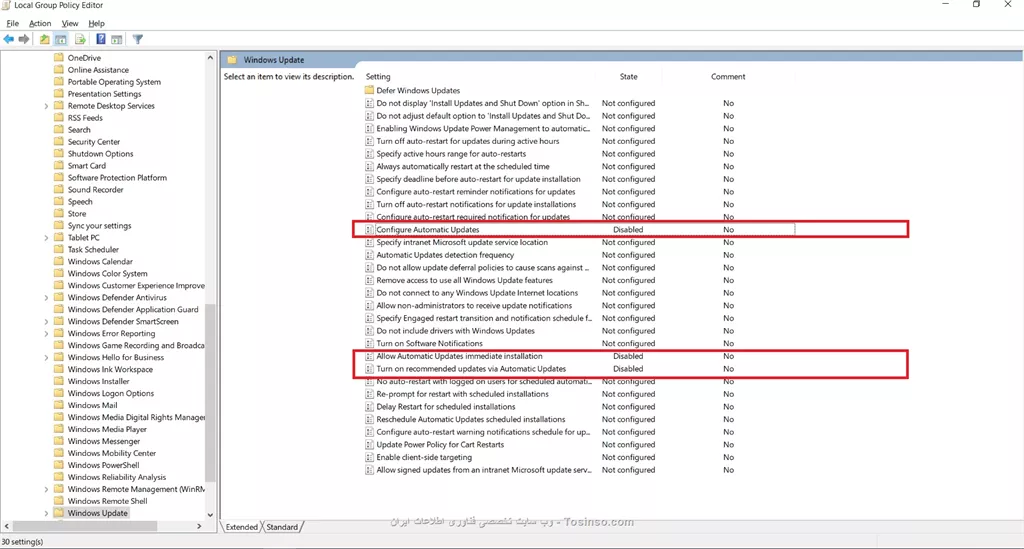Select the OneDrive folder in tree
The width and height of the screenshot is (1024, 549).
(x=84, y=57)
